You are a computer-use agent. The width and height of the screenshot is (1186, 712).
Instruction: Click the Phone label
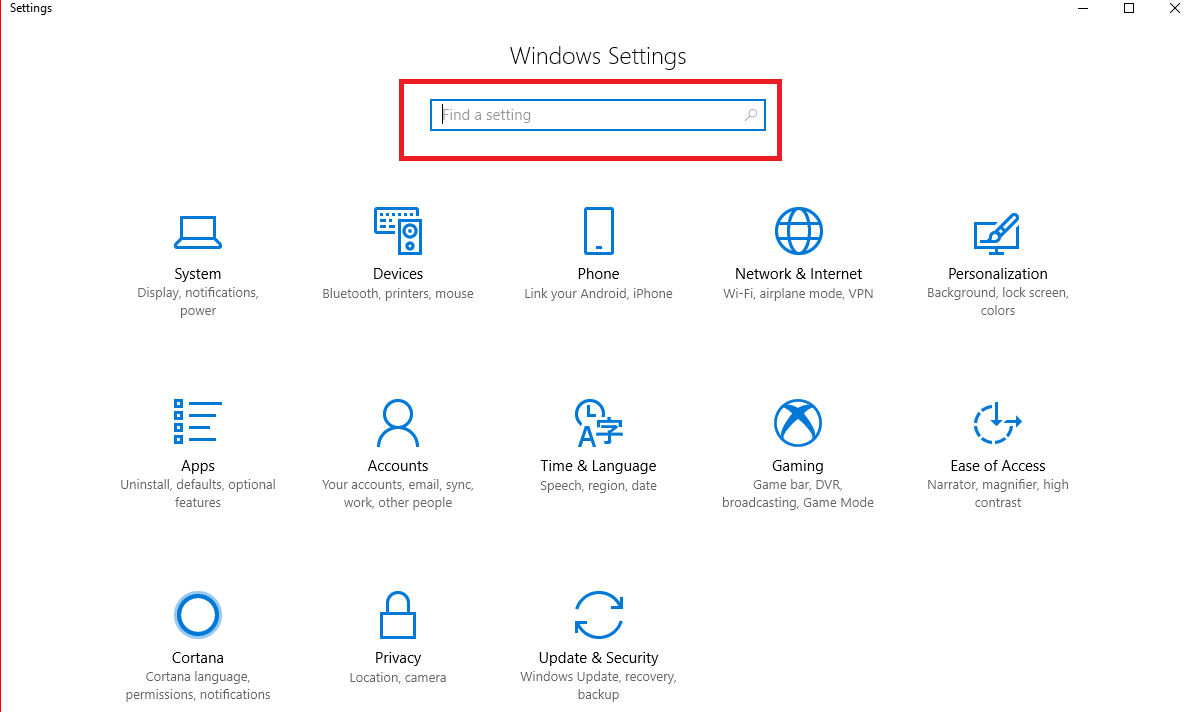pyautogui.click(x=598, y=274)
